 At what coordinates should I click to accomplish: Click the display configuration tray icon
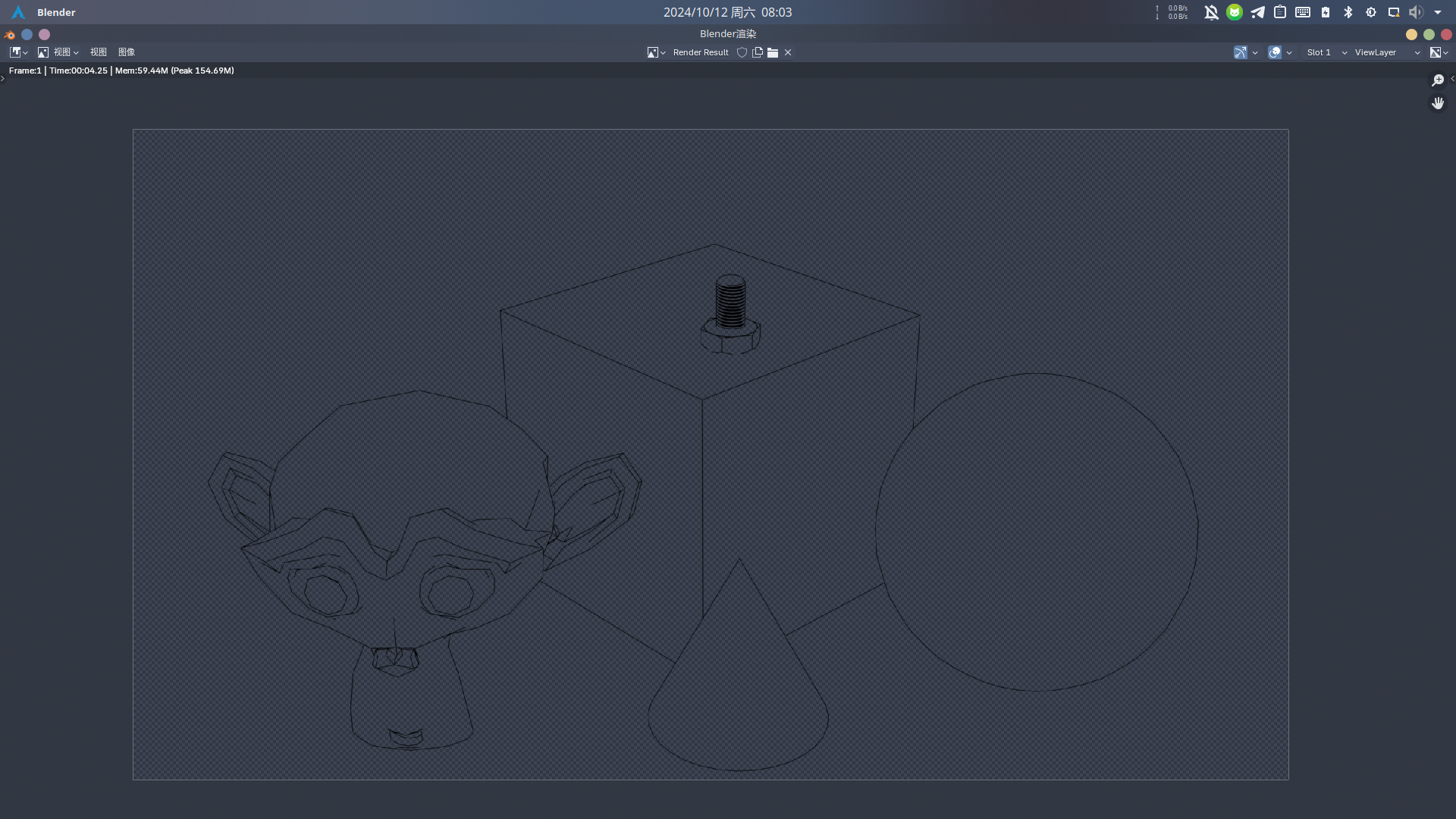coord(1394,12)
